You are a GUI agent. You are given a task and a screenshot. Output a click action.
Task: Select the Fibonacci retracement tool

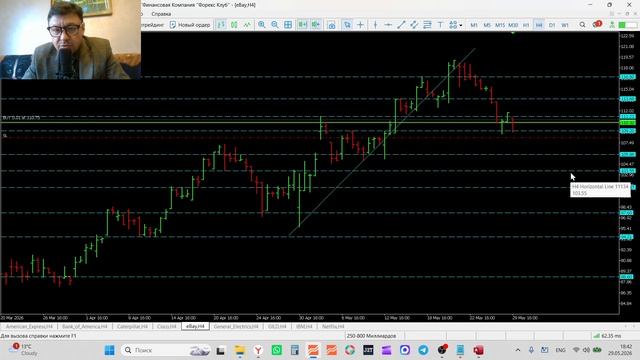tap(427, 25)
